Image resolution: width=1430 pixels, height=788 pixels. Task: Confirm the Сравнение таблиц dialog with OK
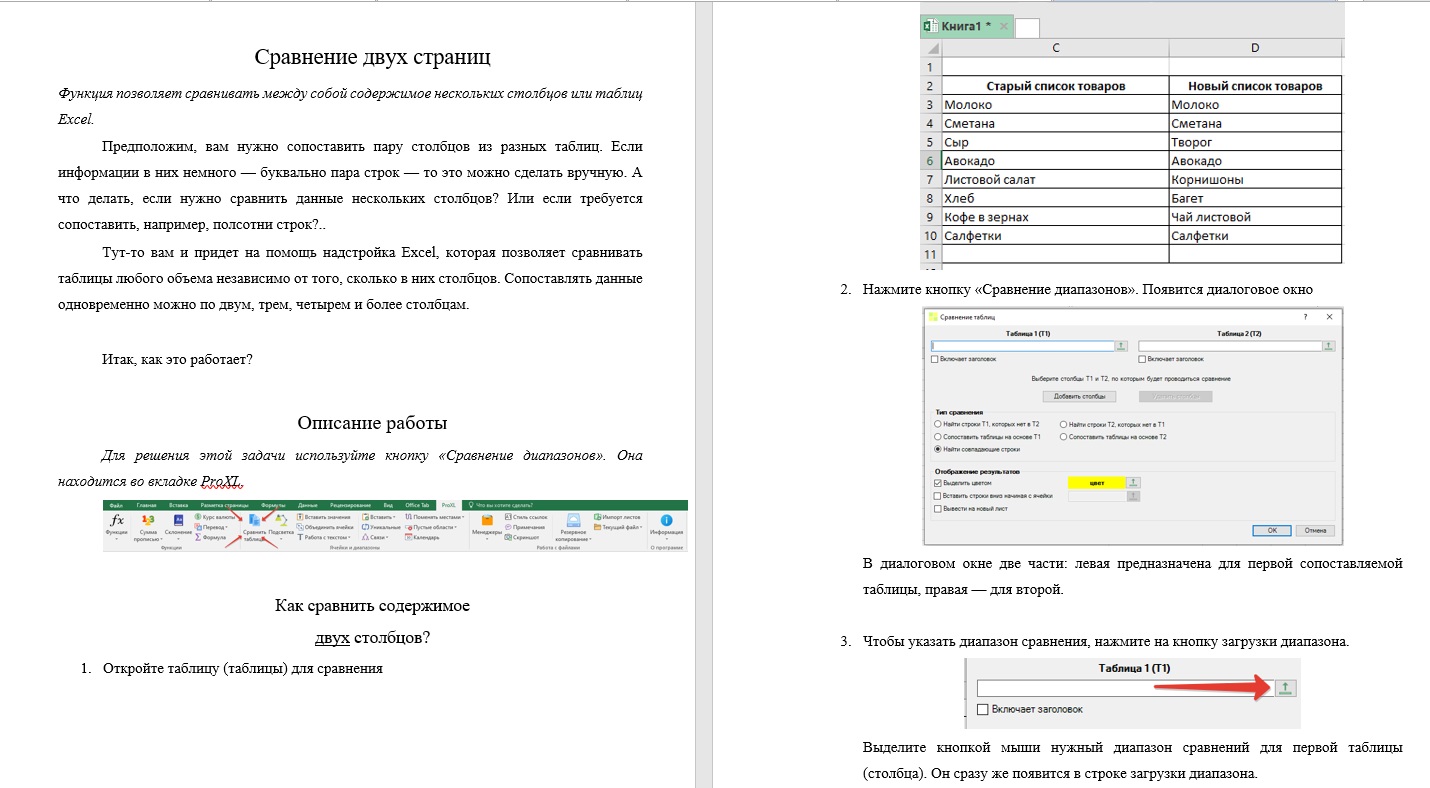click(x=1272, y=530)
